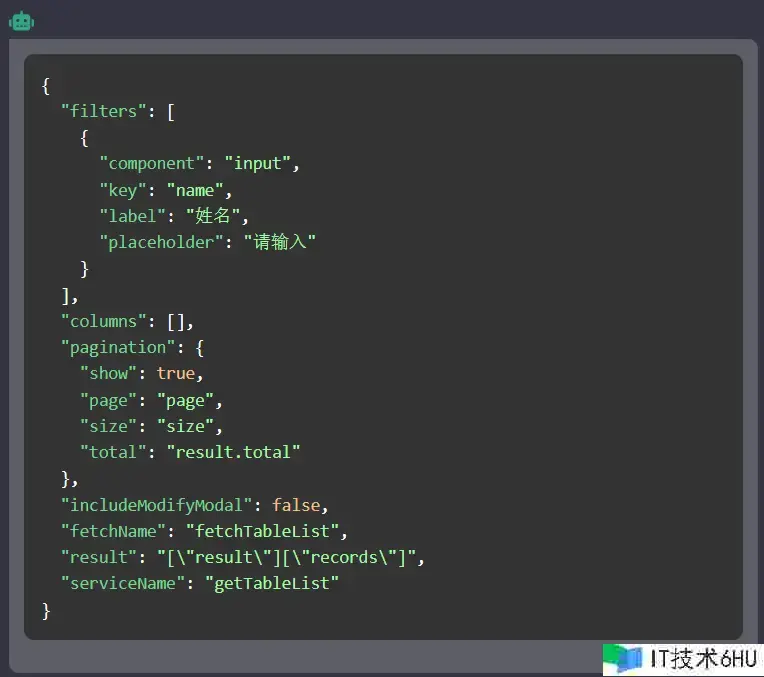Click the "pagination" key text

(118, 348)
